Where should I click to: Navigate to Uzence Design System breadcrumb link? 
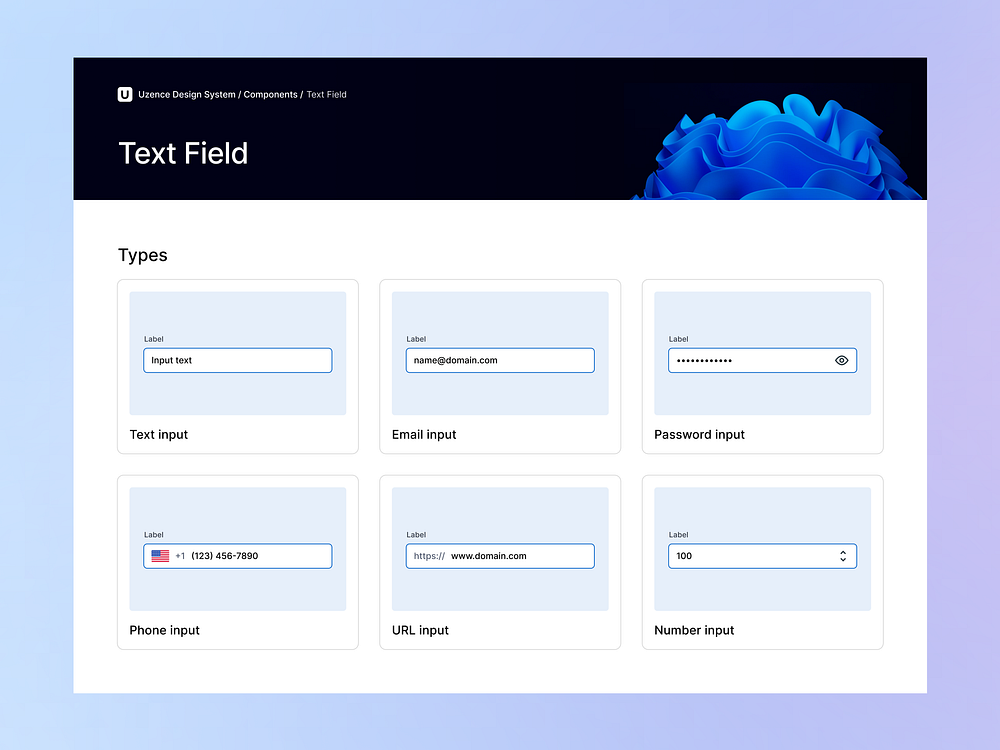pyautogui.click(x=185, y=94)
